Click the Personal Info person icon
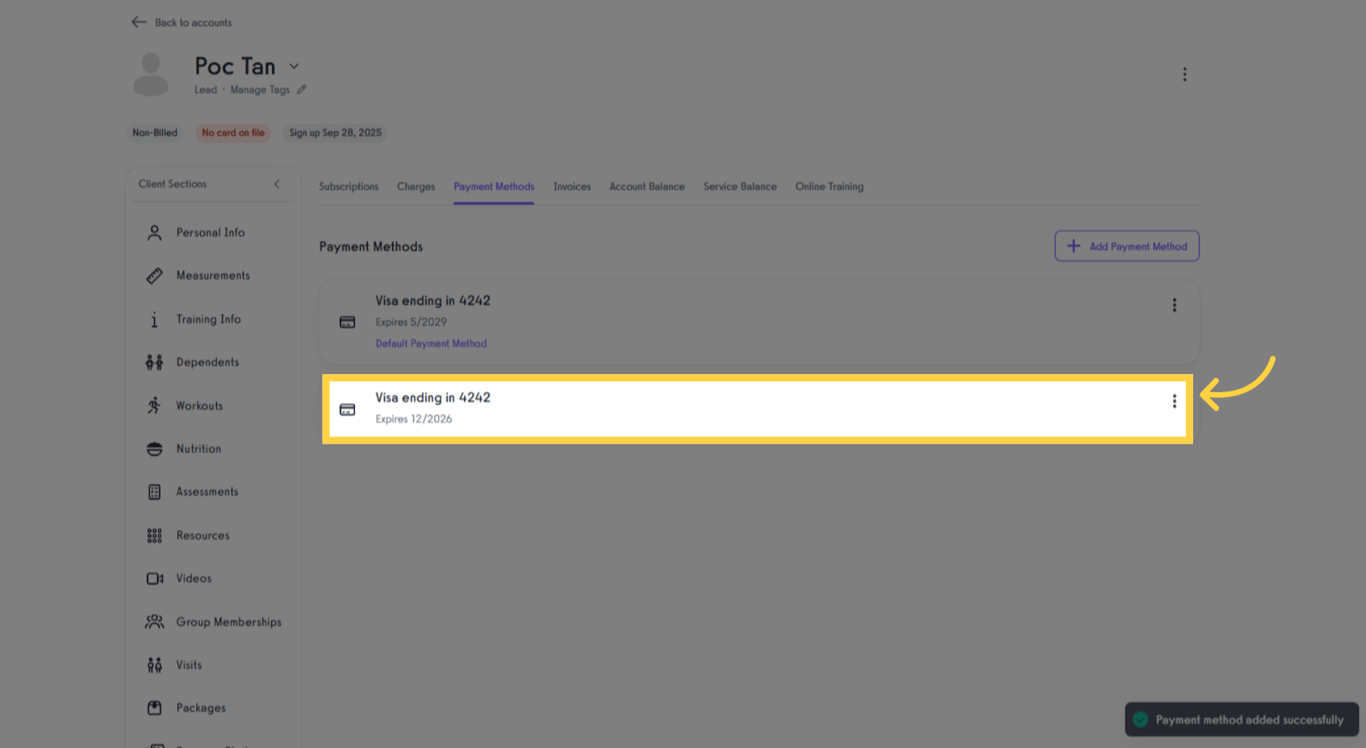 pyautogui.click(x=154, y=233)
